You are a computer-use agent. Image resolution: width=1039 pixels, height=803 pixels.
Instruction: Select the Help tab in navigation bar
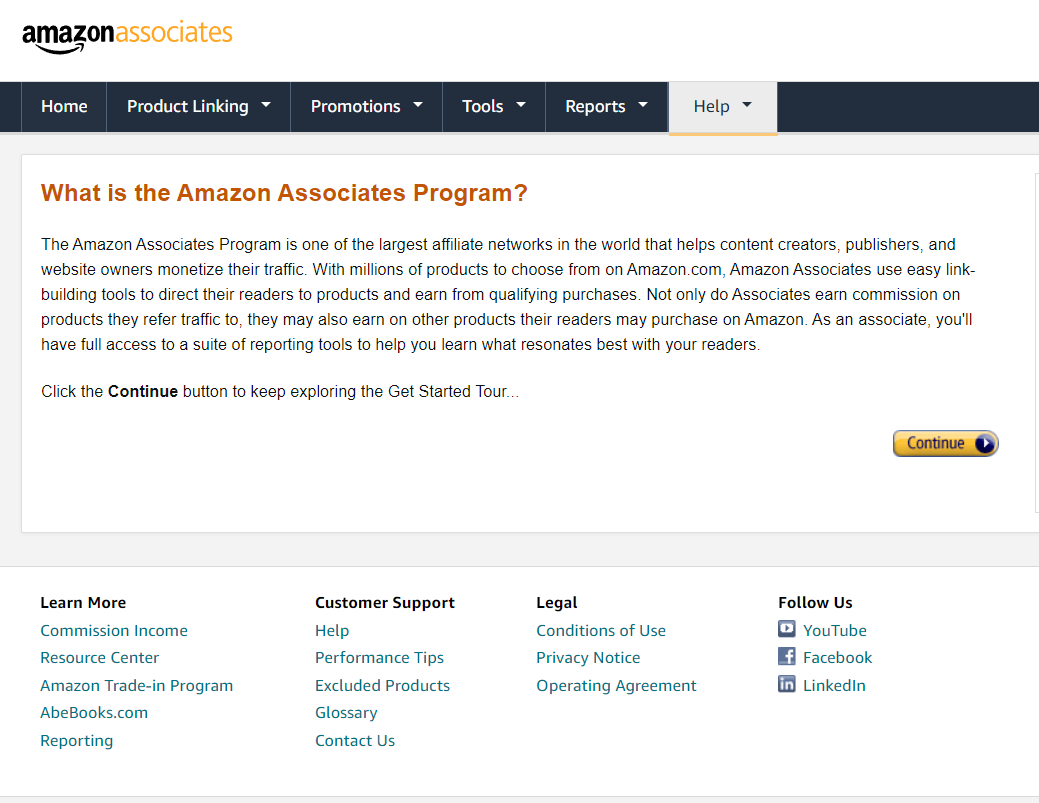pyautogui.click(x=723, y=107)
